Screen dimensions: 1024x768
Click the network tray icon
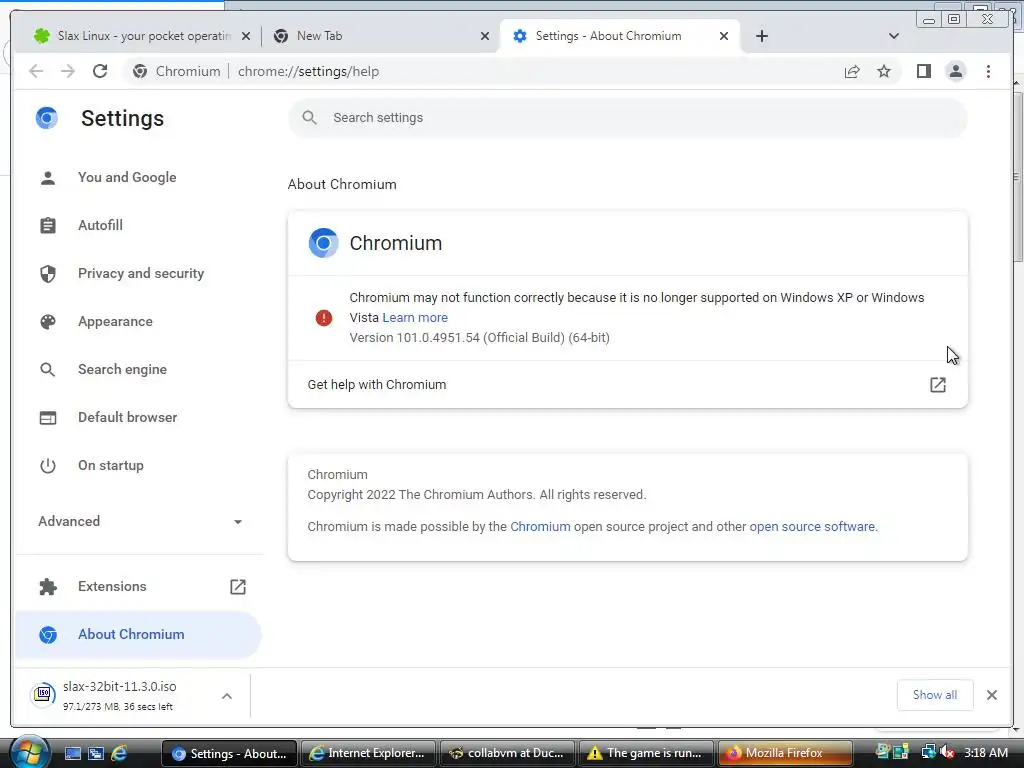927,753
